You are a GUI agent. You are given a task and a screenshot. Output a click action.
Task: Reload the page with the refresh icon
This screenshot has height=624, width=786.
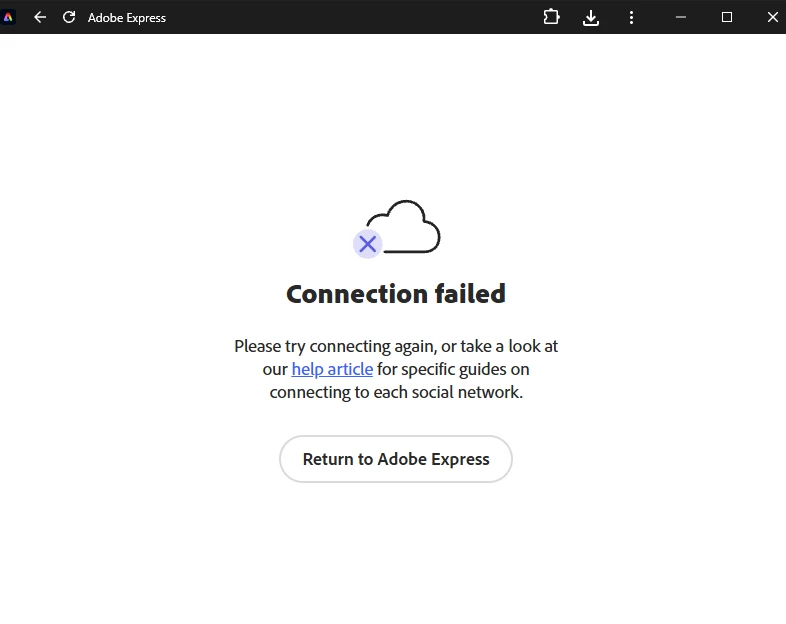coord(69,18)
